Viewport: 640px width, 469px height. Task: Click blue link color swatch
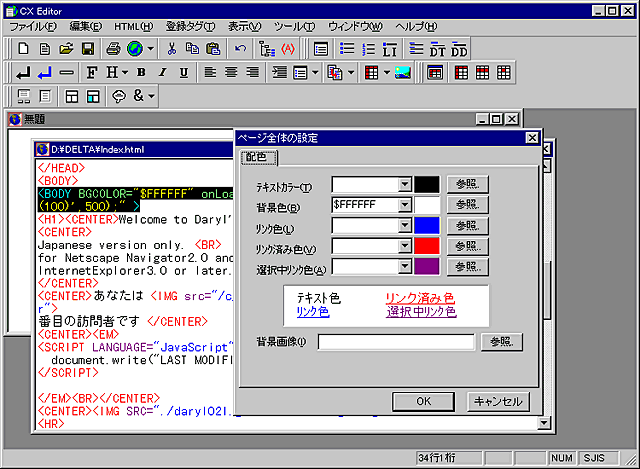click(x=427, y=225)
